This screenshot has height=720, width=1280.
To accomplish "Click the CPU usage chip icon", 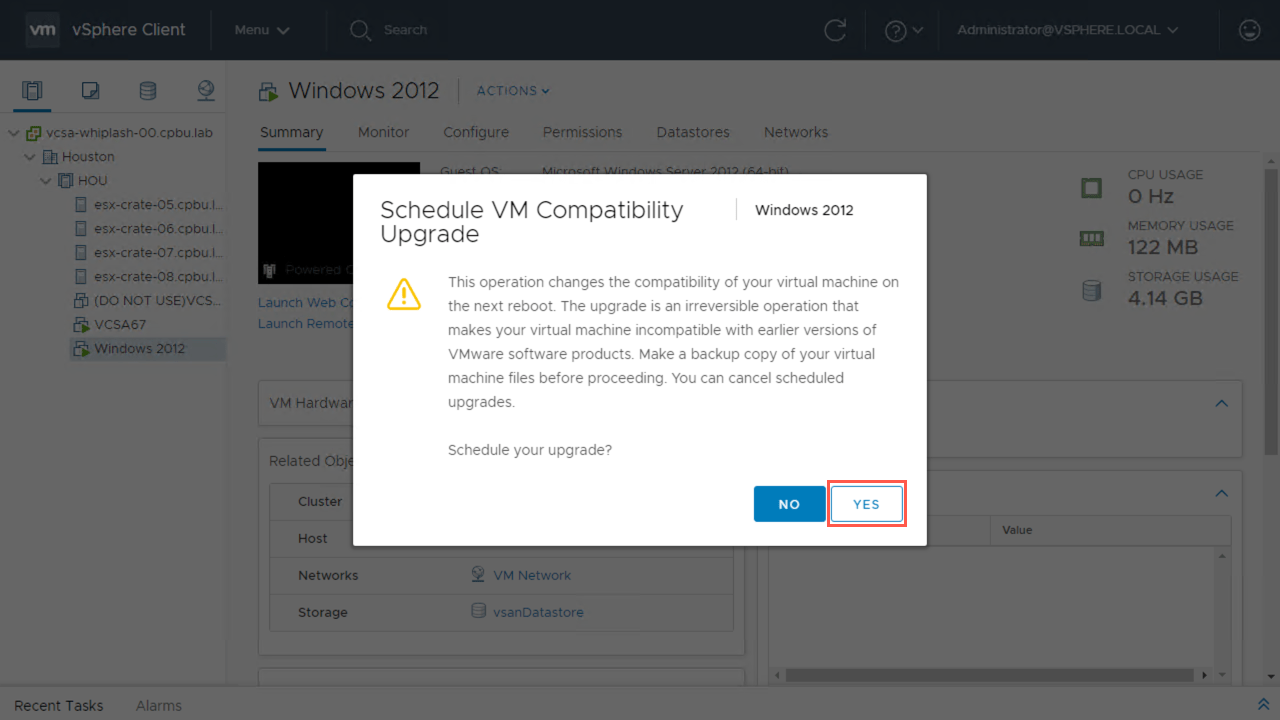I will [1091, 187].
